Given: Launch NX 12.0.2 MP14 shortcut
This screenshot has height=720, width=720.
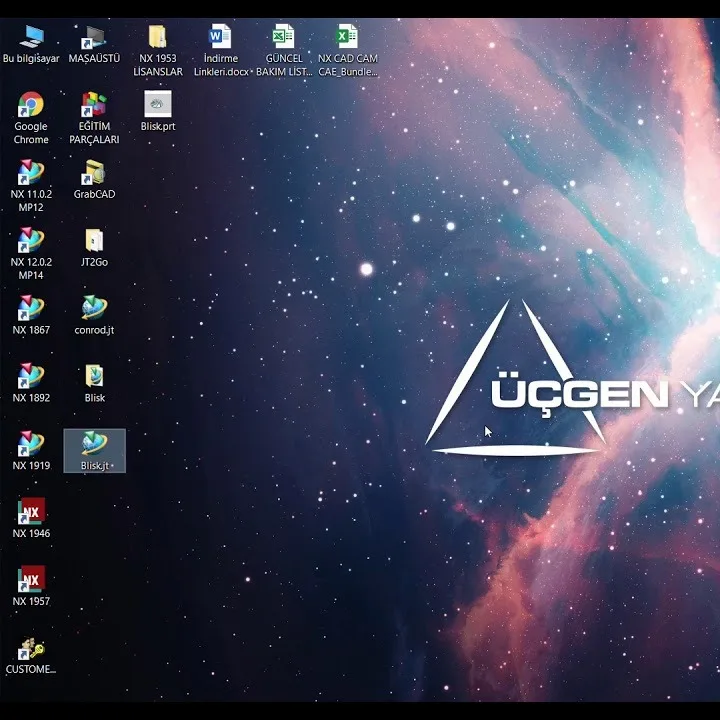Looking at the screenshot, I should [x=31, y=254].
